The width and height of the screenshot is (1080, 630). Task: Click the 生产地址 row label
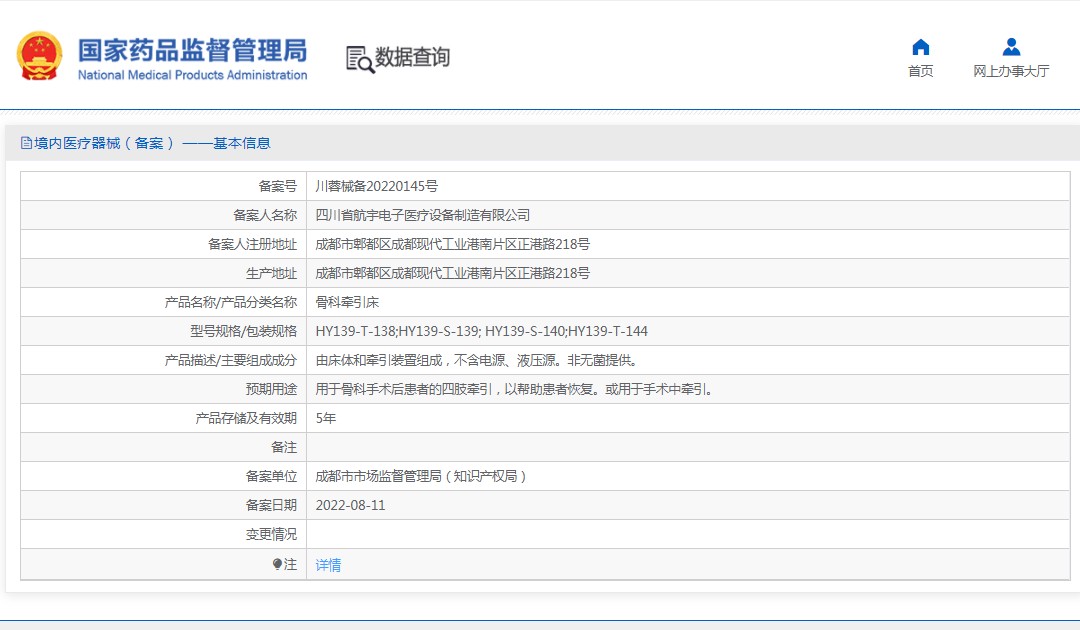(x=271, y=273)
